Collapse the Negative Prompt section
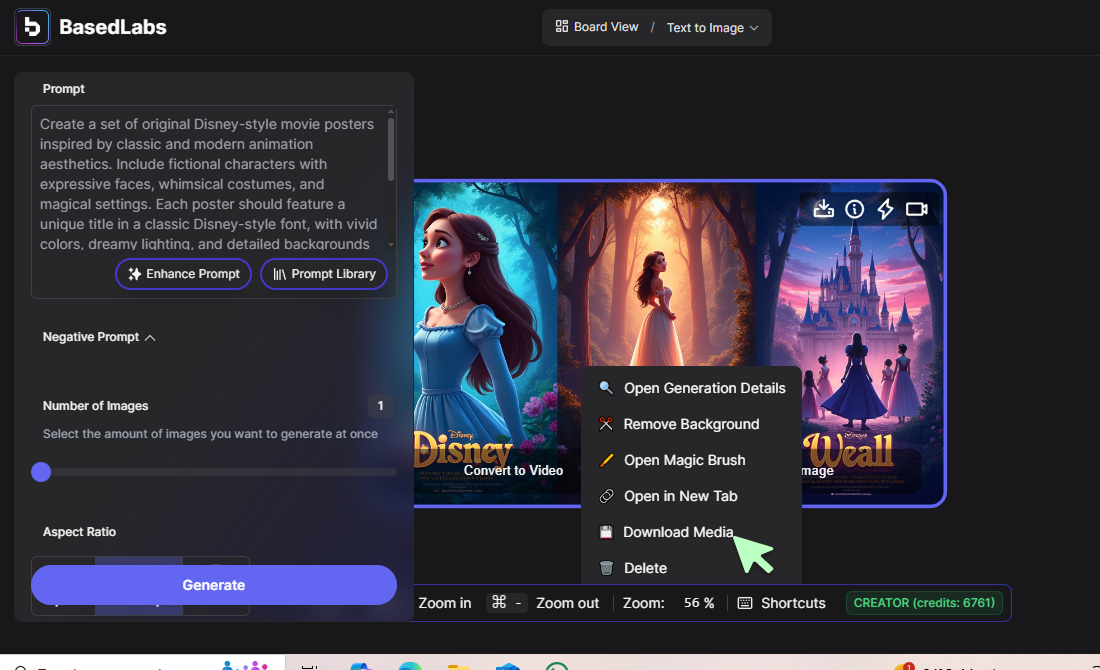 point(99,337)
